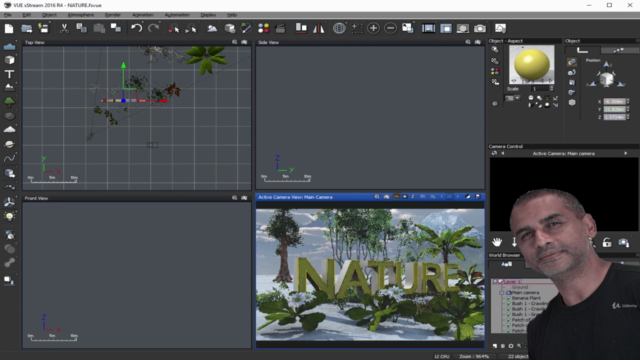640x360 pixels.
Task: Toggle the camera lock padlock icon
Action: pos(607,242)
